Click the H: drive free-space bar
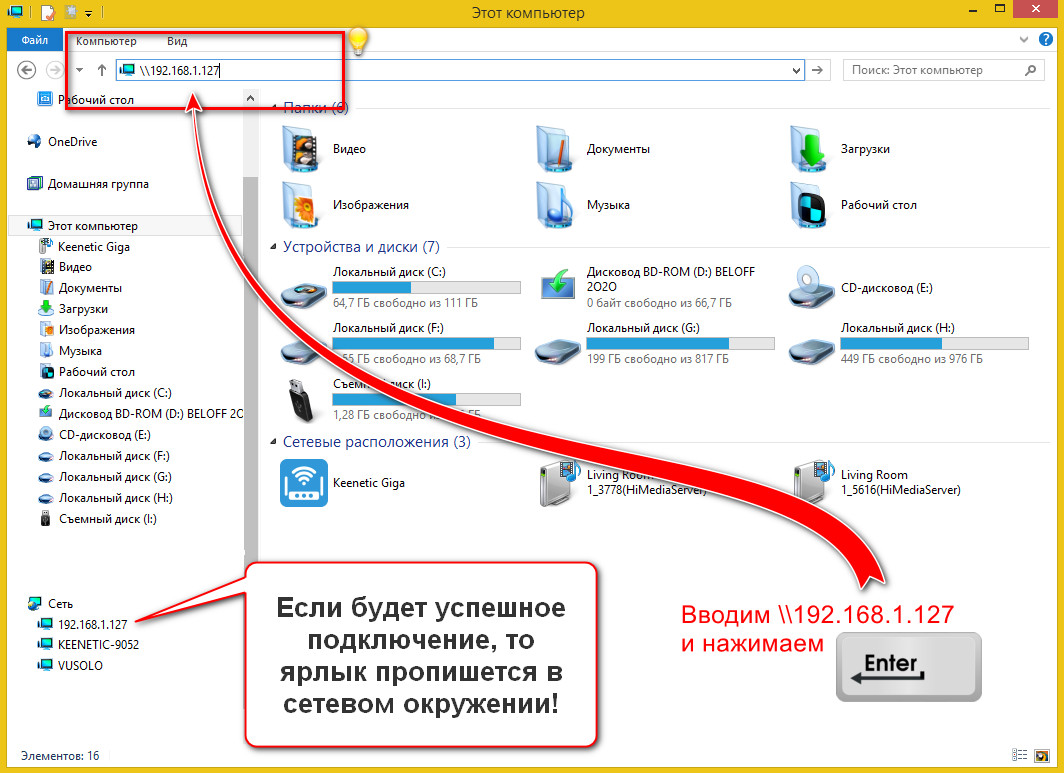1064x773 pixels. 934,343
